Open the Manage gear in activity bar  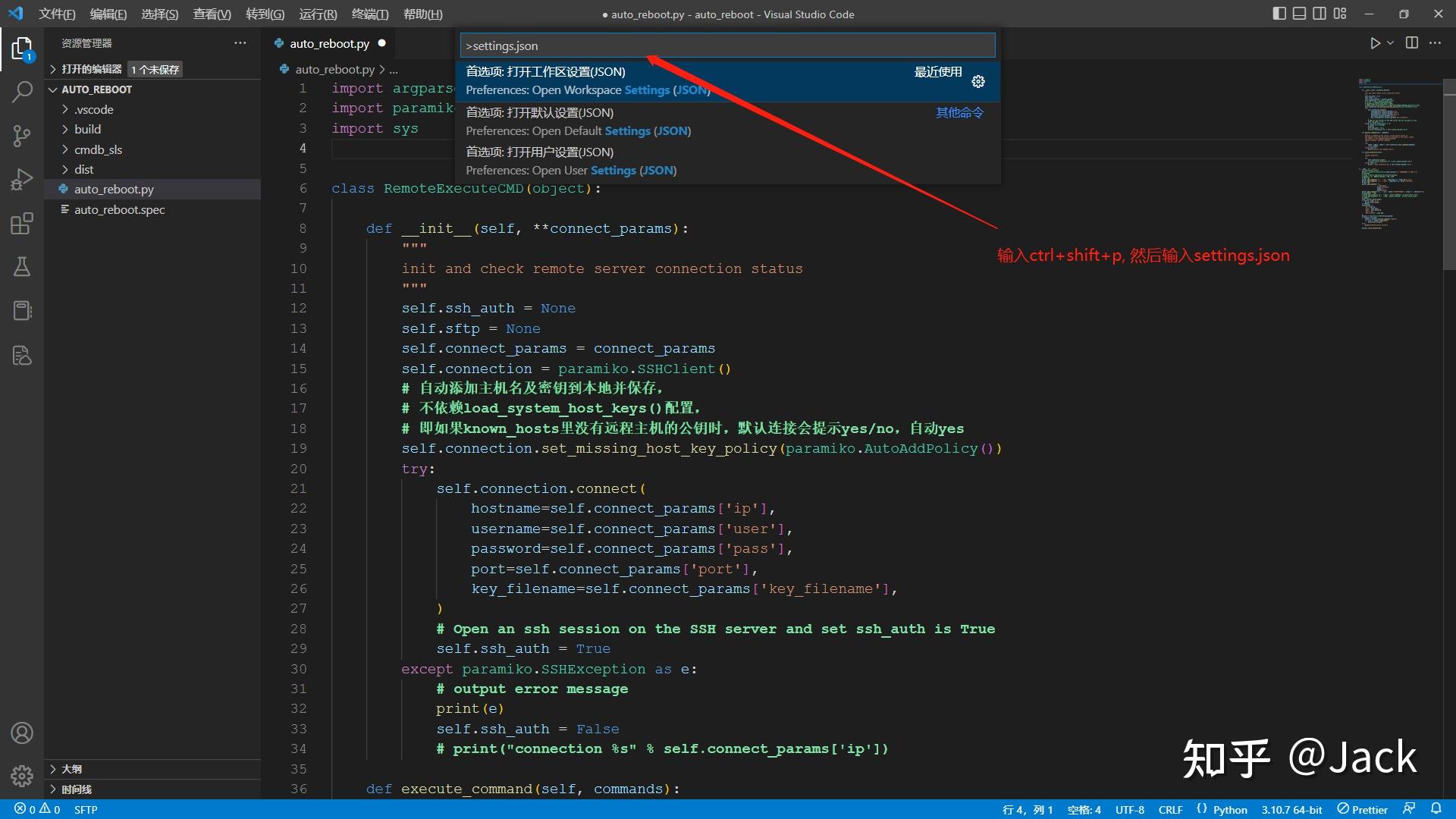pos(22,776)
